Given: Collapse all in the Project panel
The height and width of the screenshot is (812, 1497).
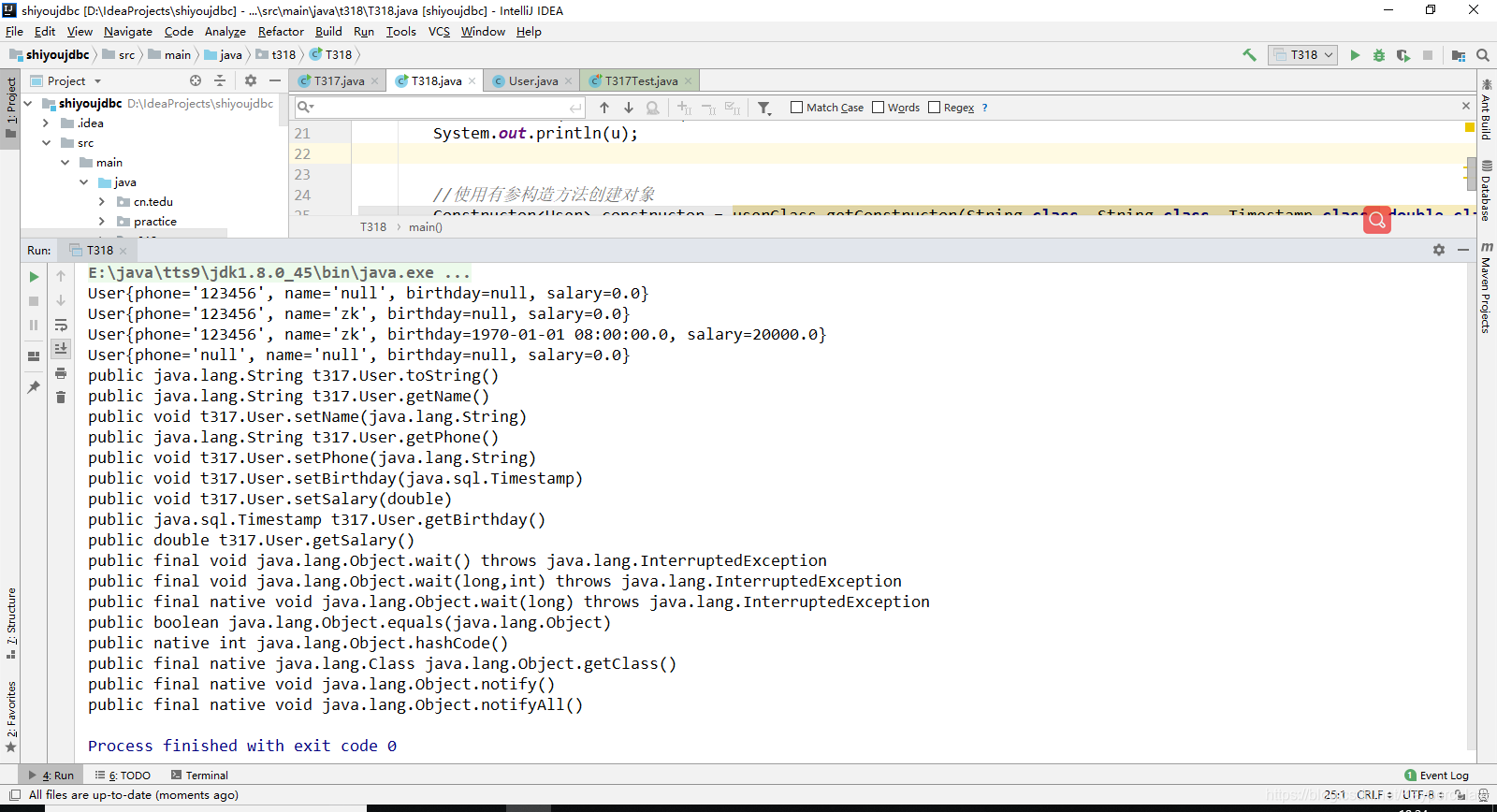Looking at the screenshot, I should point(220,80).
